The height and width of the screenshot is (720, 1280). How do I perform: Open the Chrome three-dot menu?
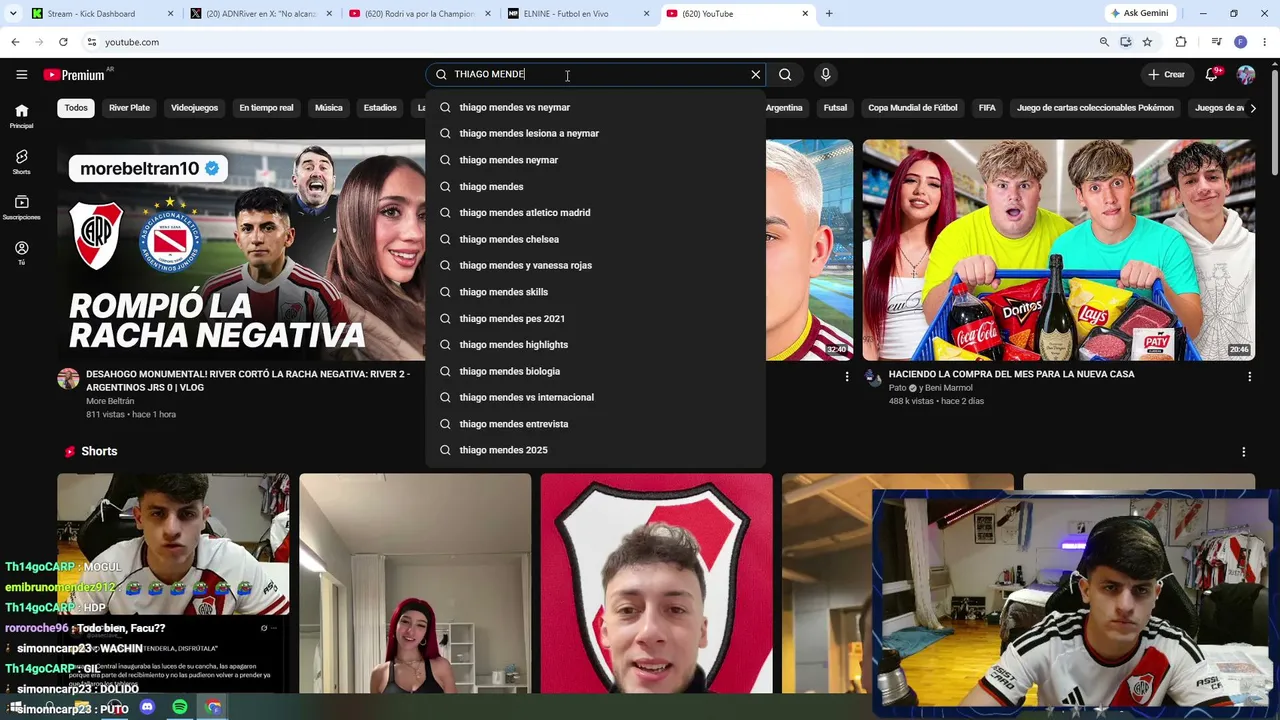point(1264,42)
